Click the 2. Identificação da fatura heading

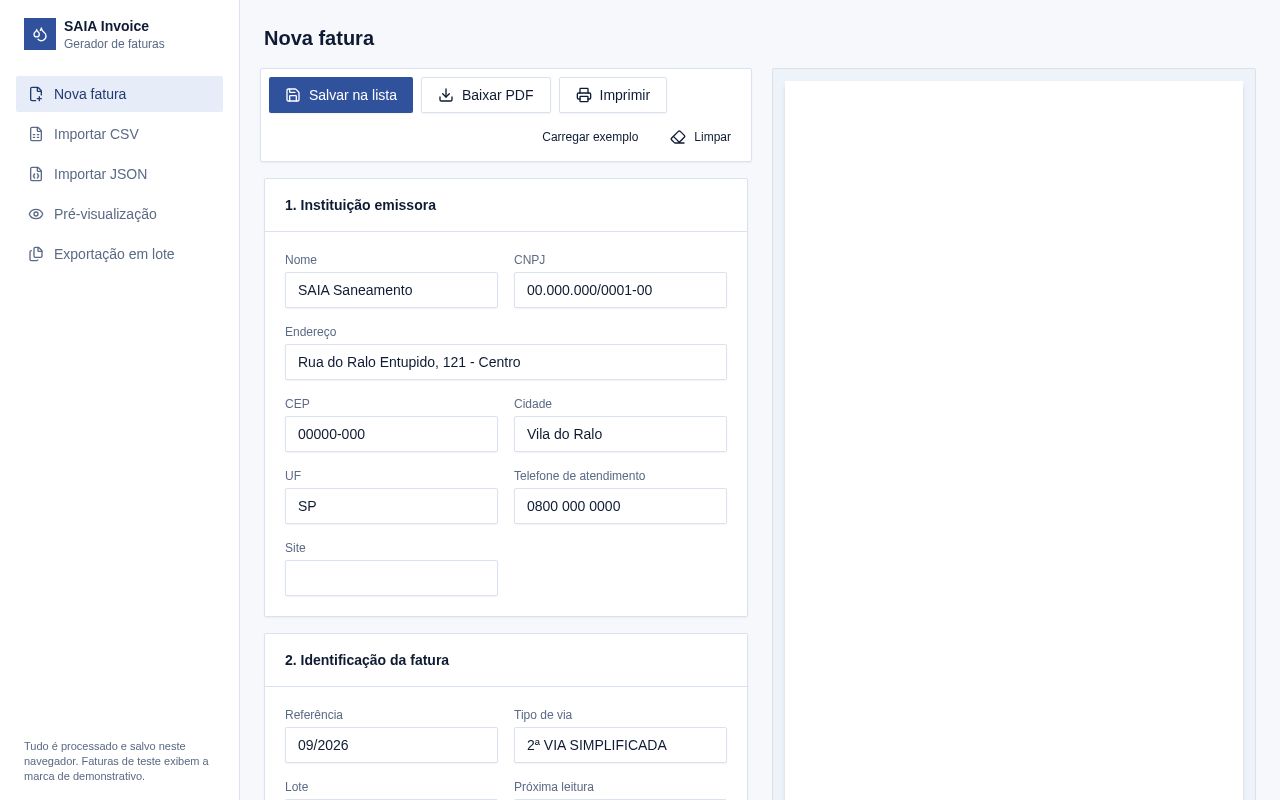tap(367, 660)
